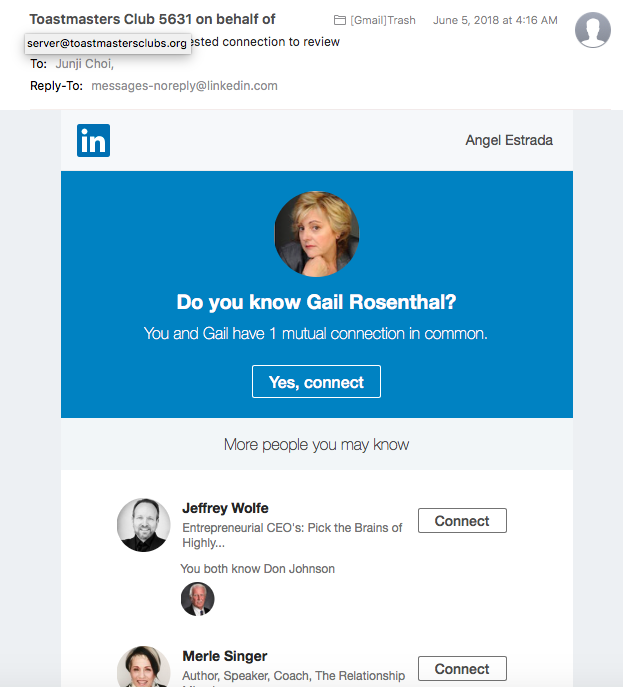Open Jeffrey Wolfe's profile photo
Image resolution: width=623 pixels, height=687 pixels.
coord(144,525)
